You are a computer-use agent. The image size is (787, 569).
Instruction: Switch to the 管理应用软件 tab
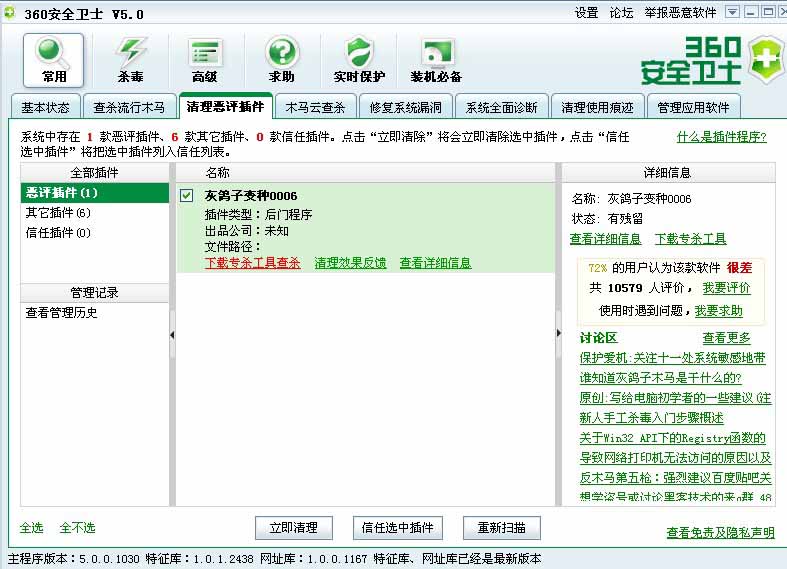(693, 107)
